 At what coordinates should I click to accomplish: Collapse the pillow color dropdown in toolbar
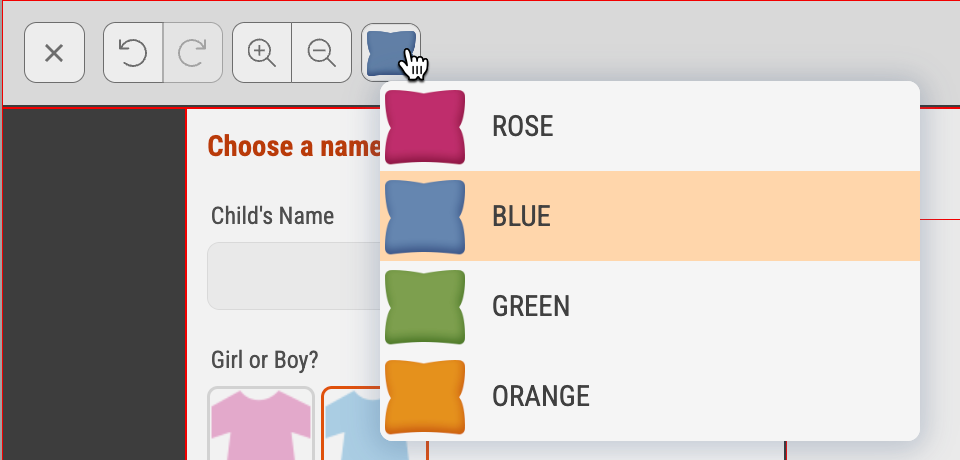click(x=391, y=53)
